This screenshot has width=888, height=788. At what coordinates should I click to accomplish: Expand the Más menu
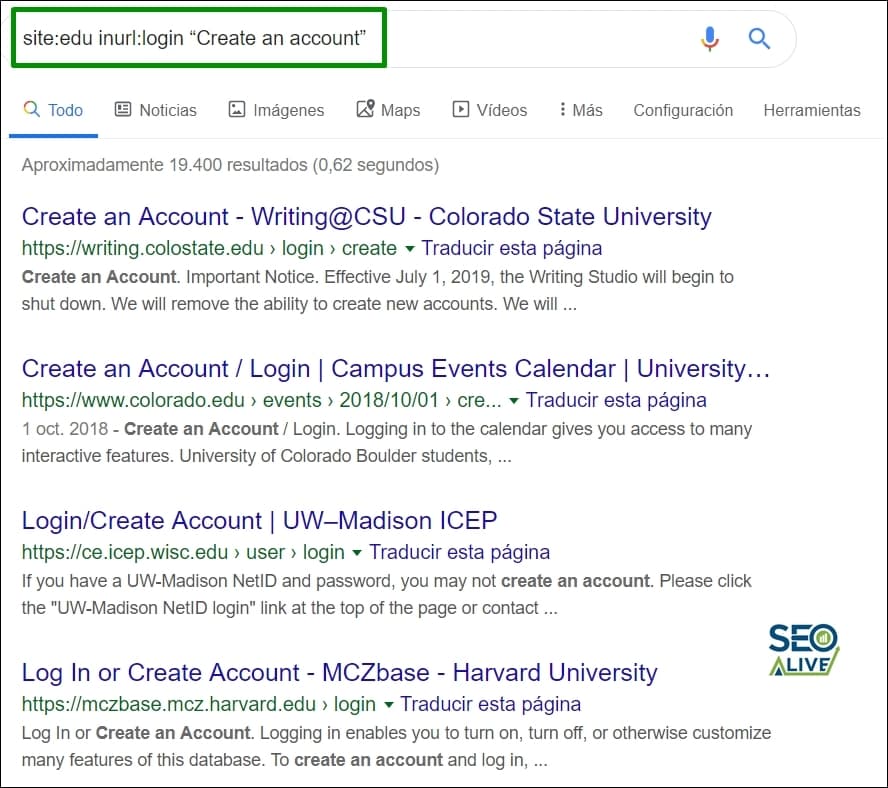(x=581, y=110)
